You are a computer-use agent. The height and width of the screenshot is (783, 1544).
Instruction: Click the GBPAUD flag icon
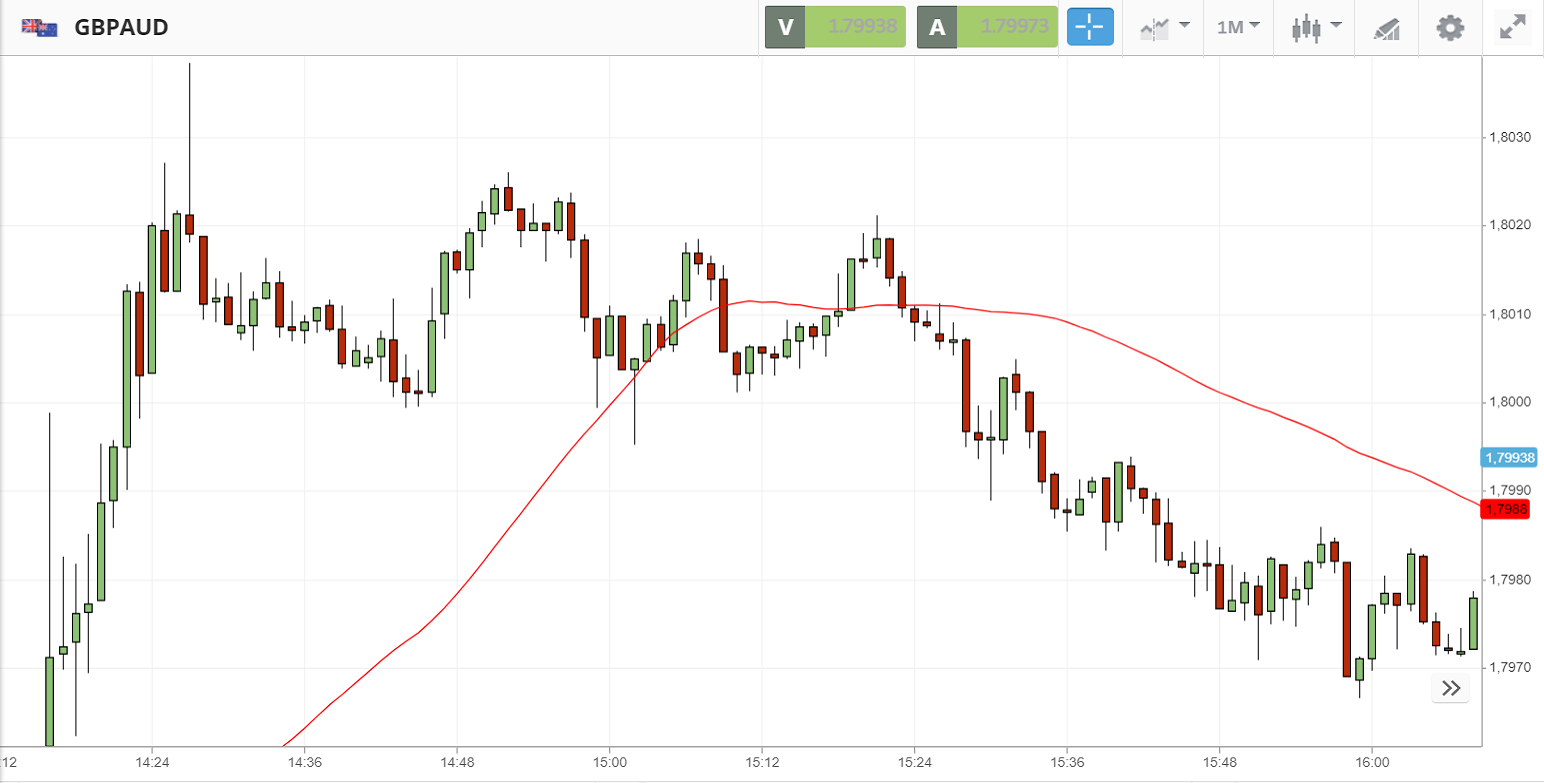(x=39, y=27)
